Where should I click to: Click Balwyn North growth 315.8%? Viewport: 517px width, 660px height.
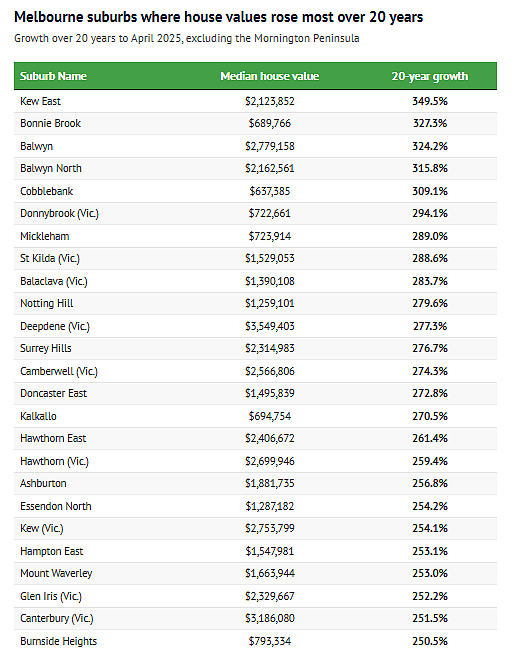[430, 168]
